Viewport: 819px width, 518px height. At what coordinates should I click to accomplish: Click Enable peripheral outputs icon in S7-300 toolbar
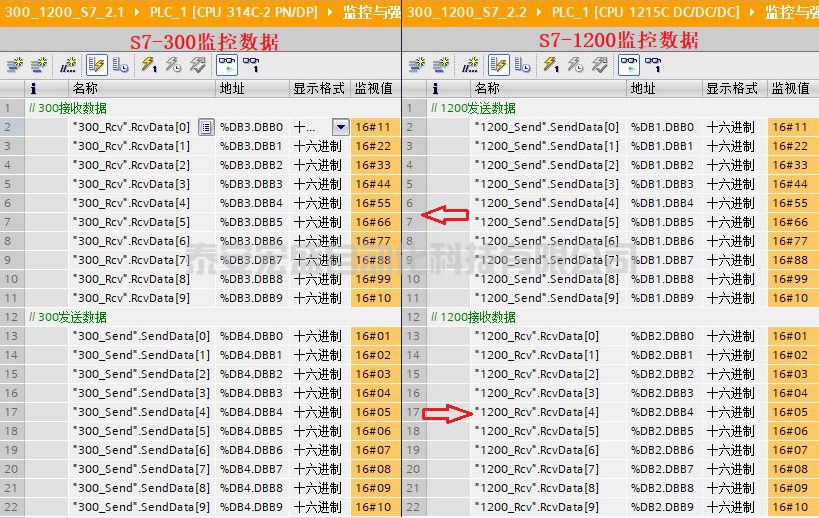[x=198, y=65]
